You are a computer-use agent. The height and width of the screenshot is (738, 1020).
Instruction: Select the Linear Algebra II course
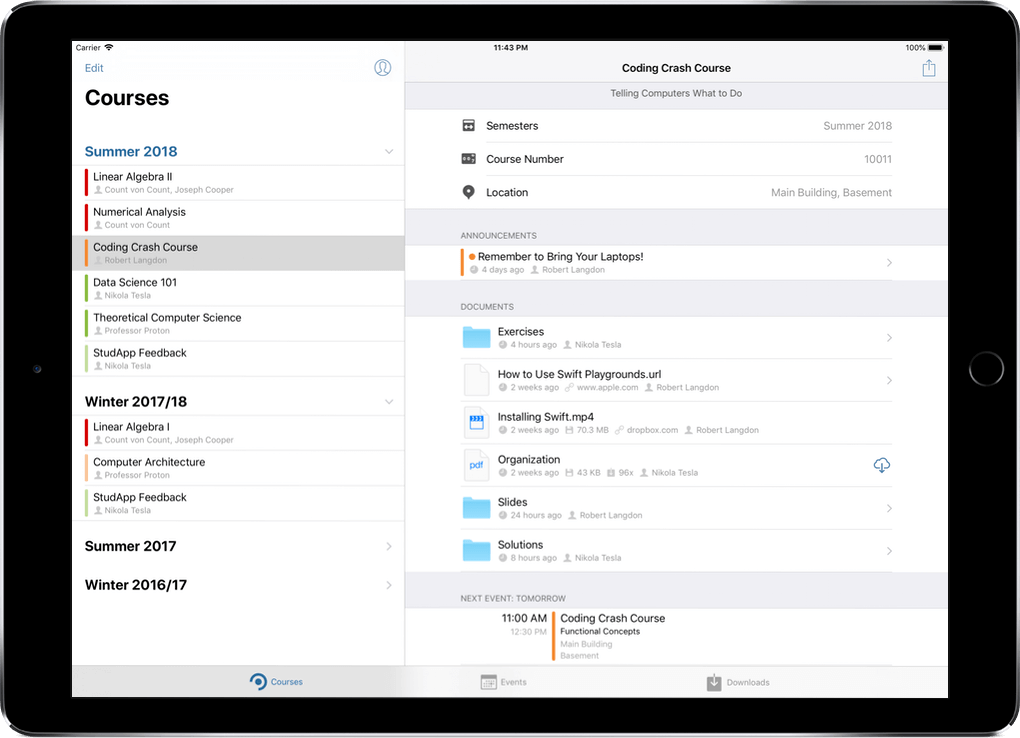[x=239, y=183]
